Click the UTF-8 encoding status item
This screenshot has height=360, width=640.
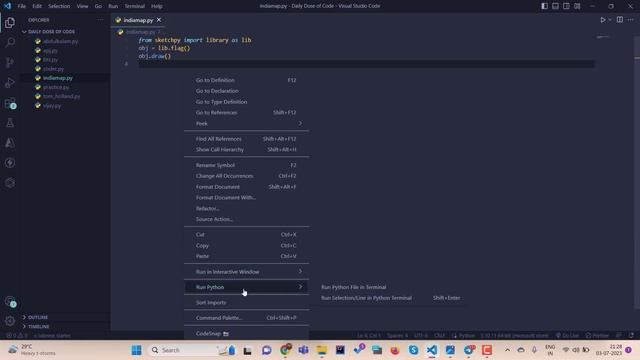click(421, 336)
